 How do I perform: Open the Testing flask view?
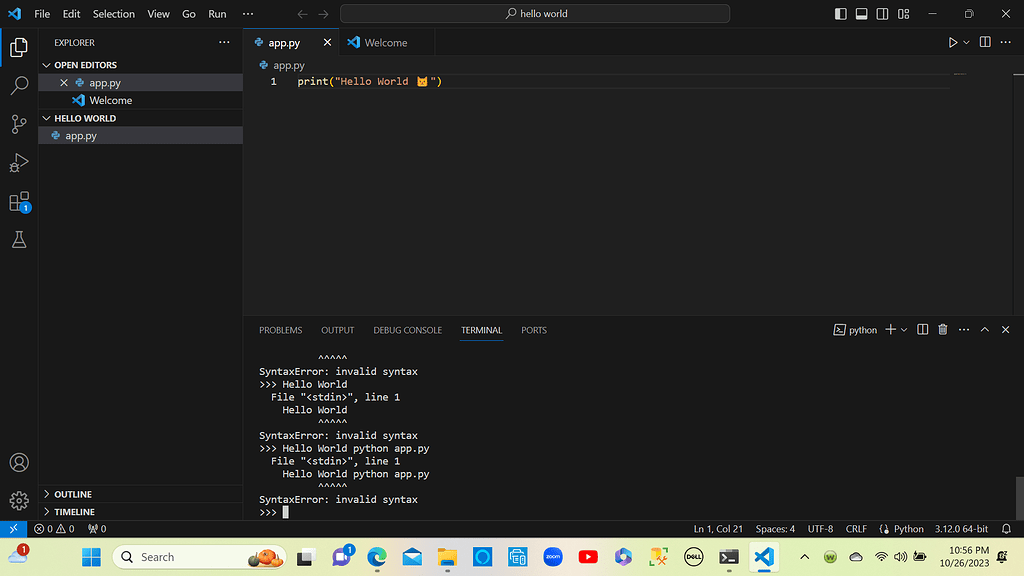point(19,240)
